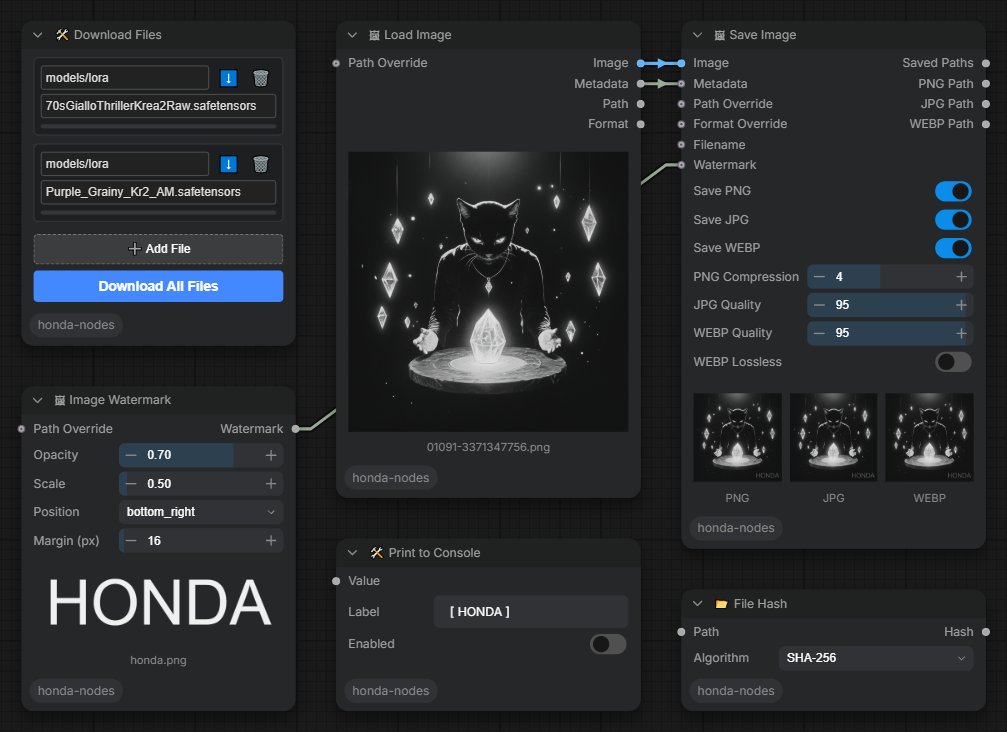
Task: Click Save Image's WEBP Path output socket
Action: (x=986, y=124)
